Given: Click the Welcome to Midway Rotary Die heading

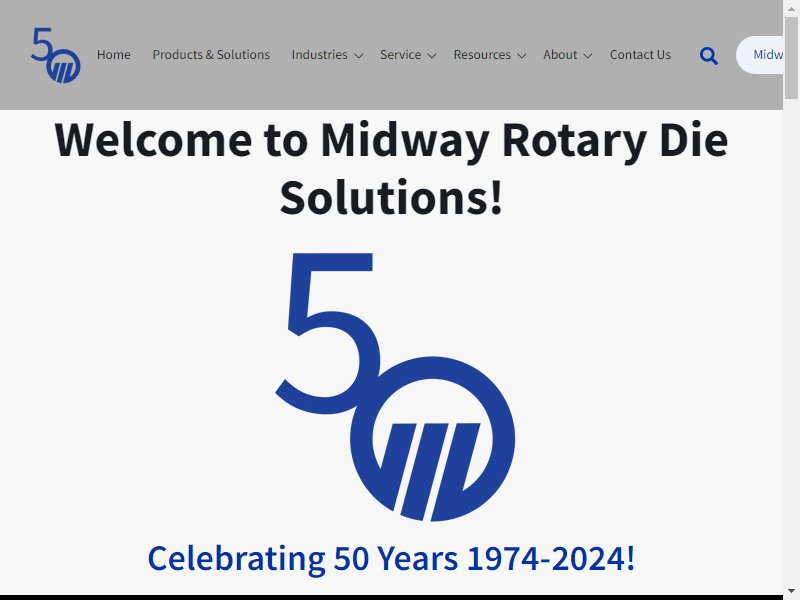Looking at the screenshot, I should 391,168.
